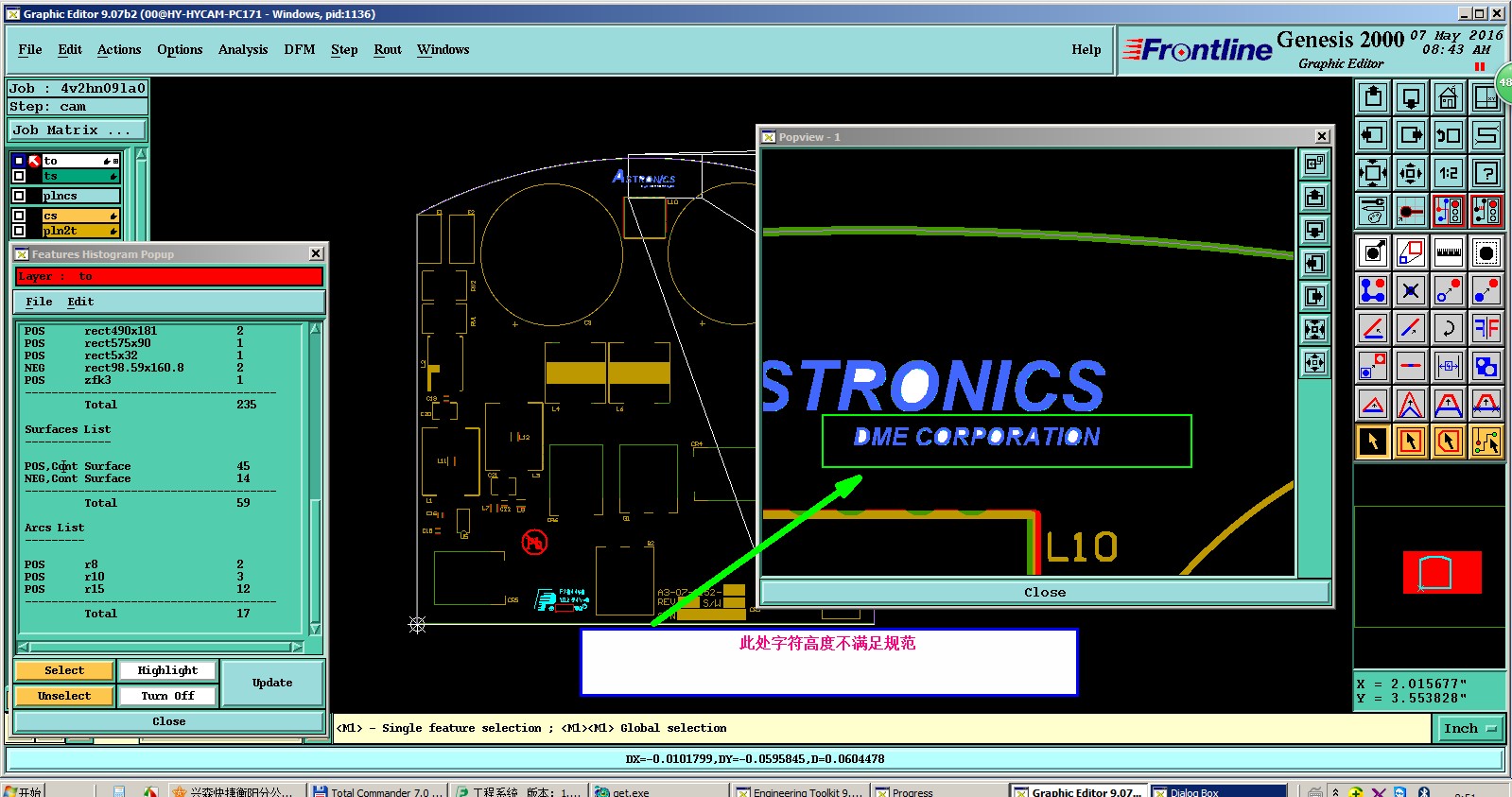Click the histogram list vertical scrollbar
The height and width of the screenshot is (797, 1512).
(316, 479)
